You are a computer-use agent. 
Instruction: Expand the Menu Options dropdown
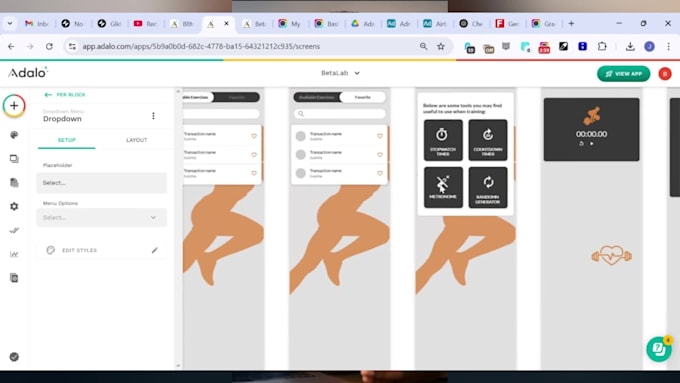[101, 217]
